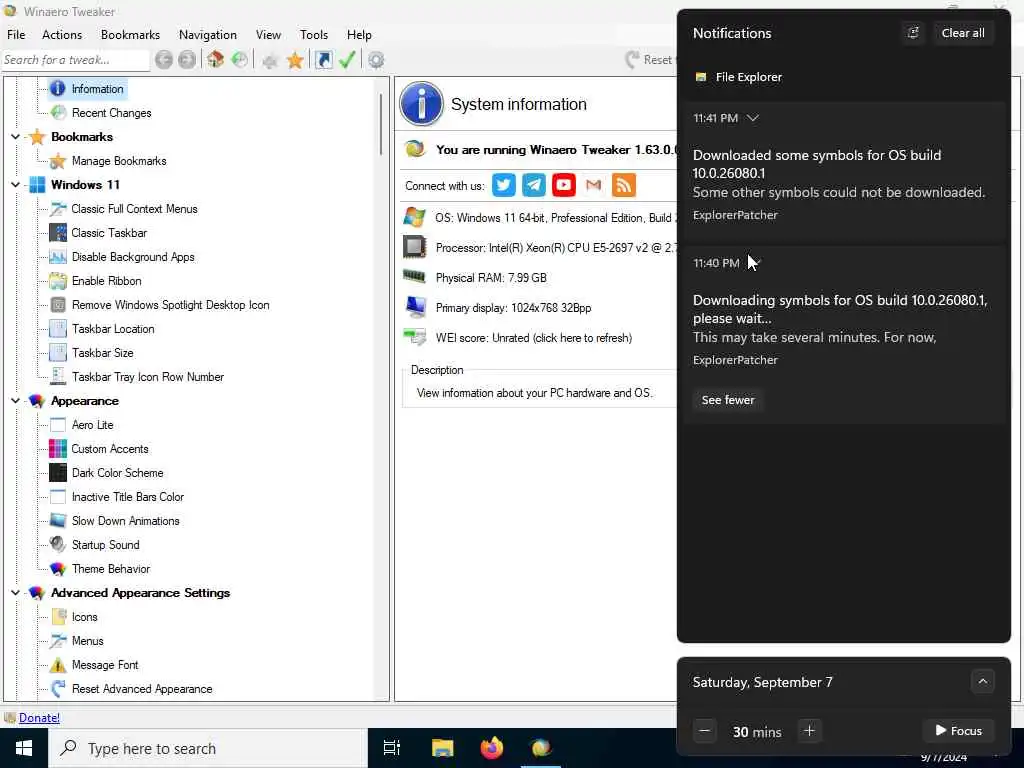Click the Search for a tweak field
1024x768 pixels.
coord(75,60)
